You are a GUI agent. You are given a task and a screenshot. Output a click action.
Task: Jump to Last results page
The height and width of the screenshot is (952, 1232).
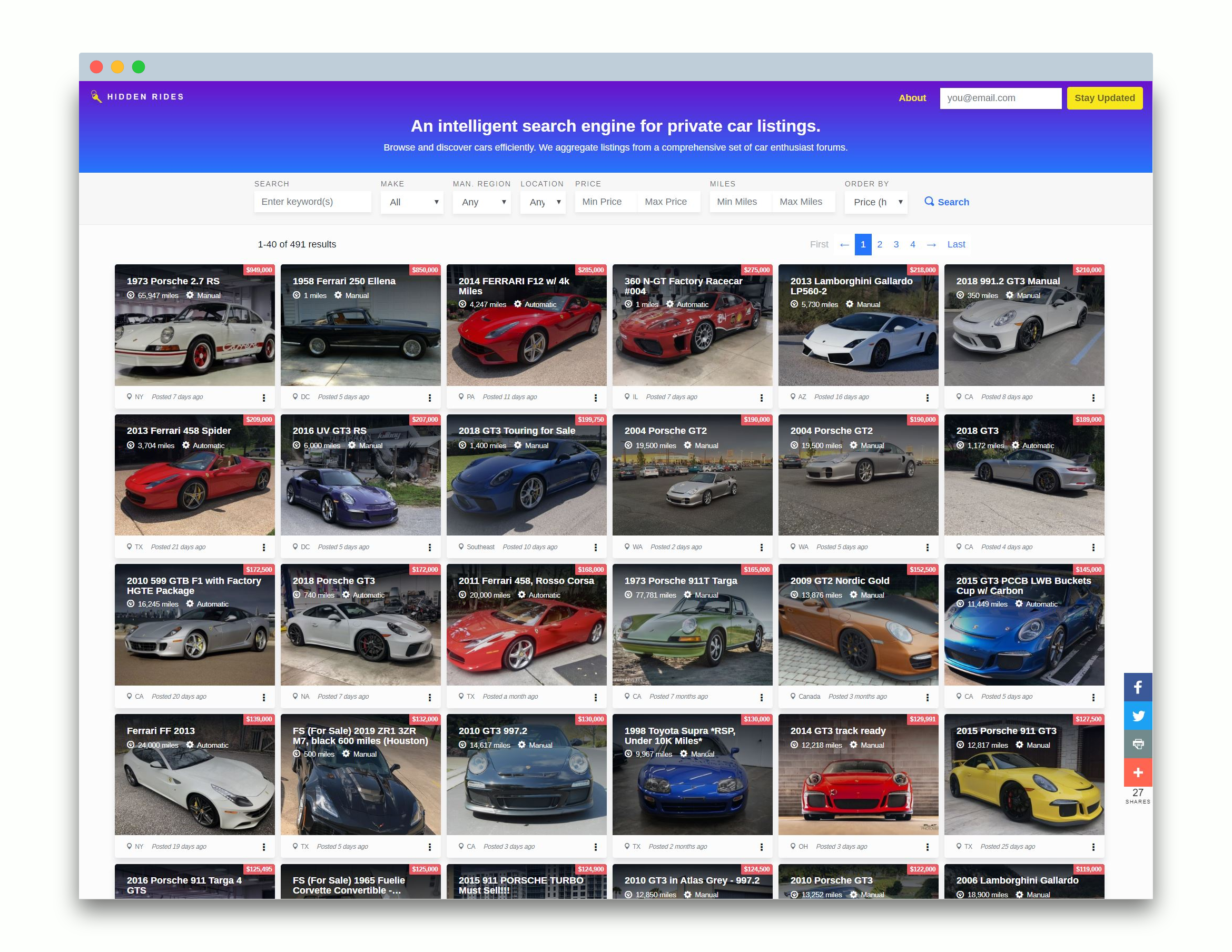click(955, 244)
